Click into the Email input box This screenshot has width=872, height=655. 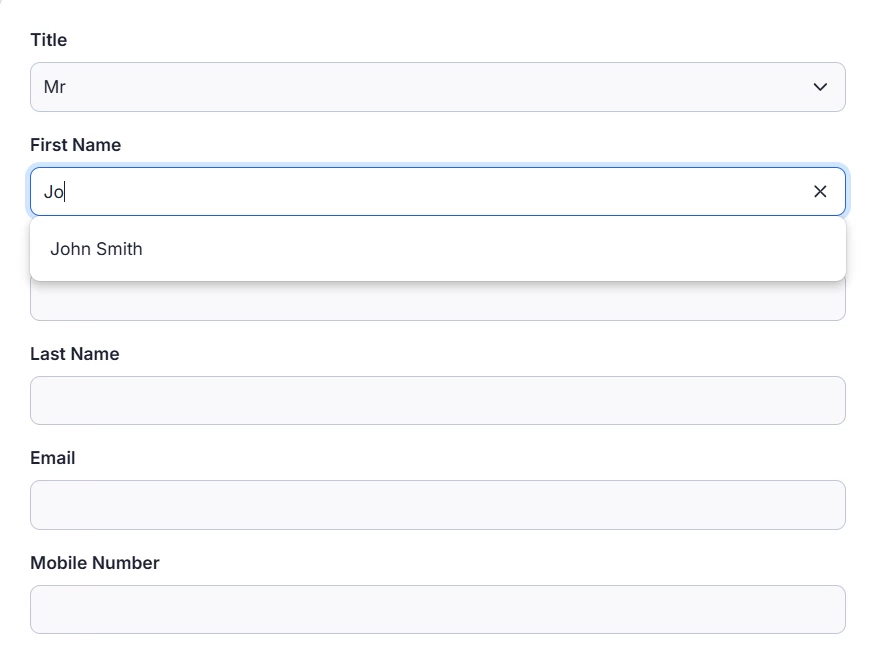pyautogui.click(x=437, y=505)
